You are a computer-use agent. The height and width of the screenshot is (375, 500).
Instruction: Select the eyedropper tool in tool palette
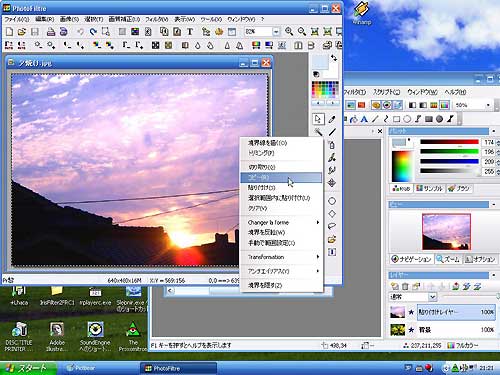(332, 119)
